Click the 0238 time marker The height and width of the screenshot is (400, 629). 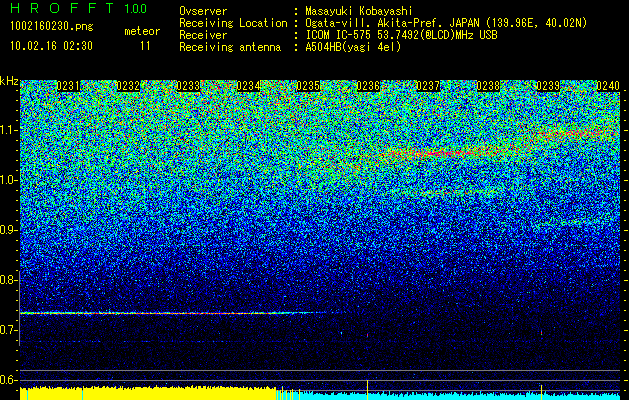tap(488, 86)
